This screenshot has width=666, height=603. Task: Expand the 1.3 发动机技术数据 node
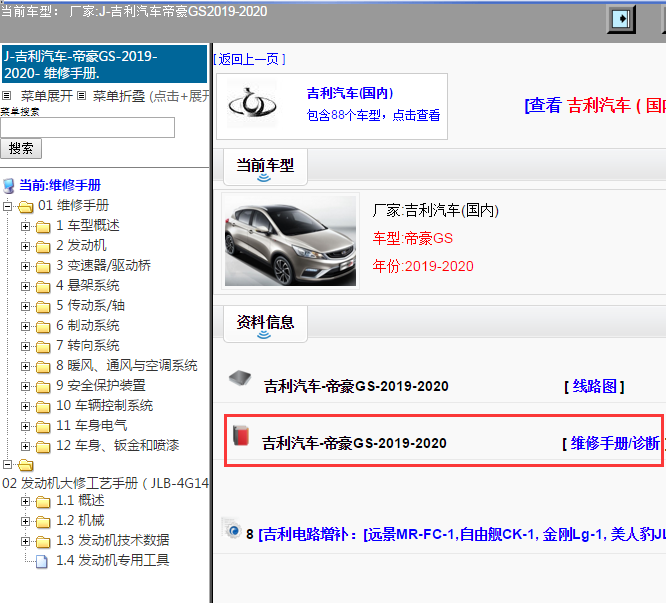(25, 541)
